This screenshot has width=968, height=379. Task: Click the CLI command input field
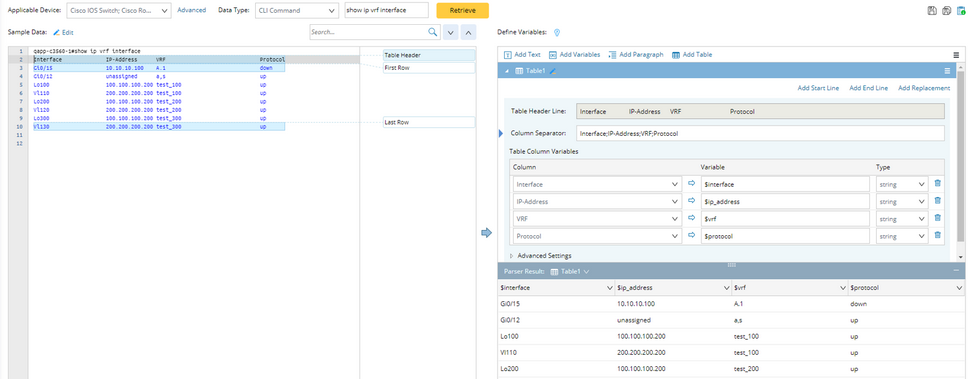tap(386, 11)
